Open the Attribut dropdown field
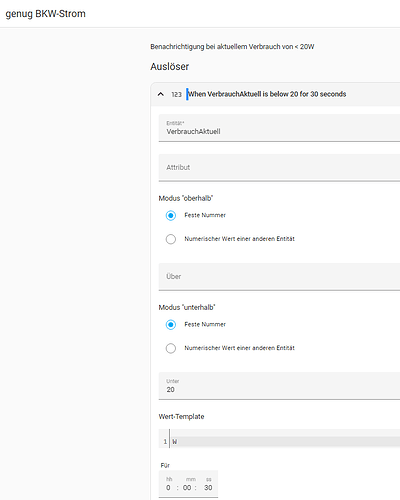The image size is (400, 500). [279, 168]
